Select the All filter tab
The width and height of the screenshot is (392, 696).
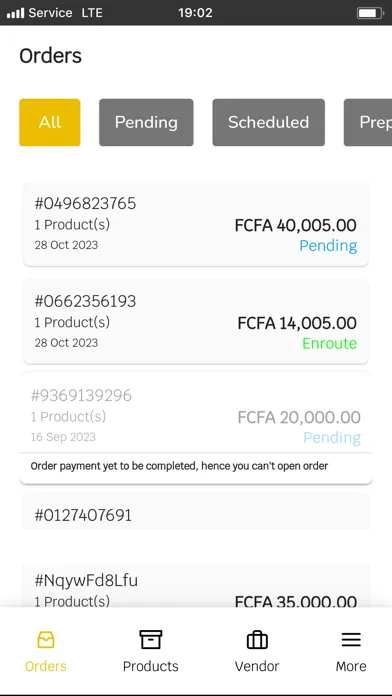[50, 122]
